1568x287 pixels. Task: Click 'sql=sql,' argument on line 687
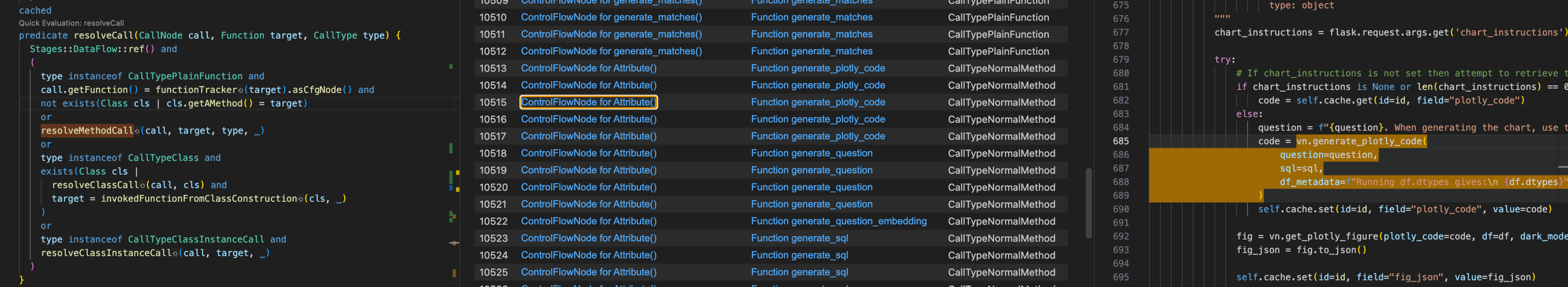pos(1302,168)
